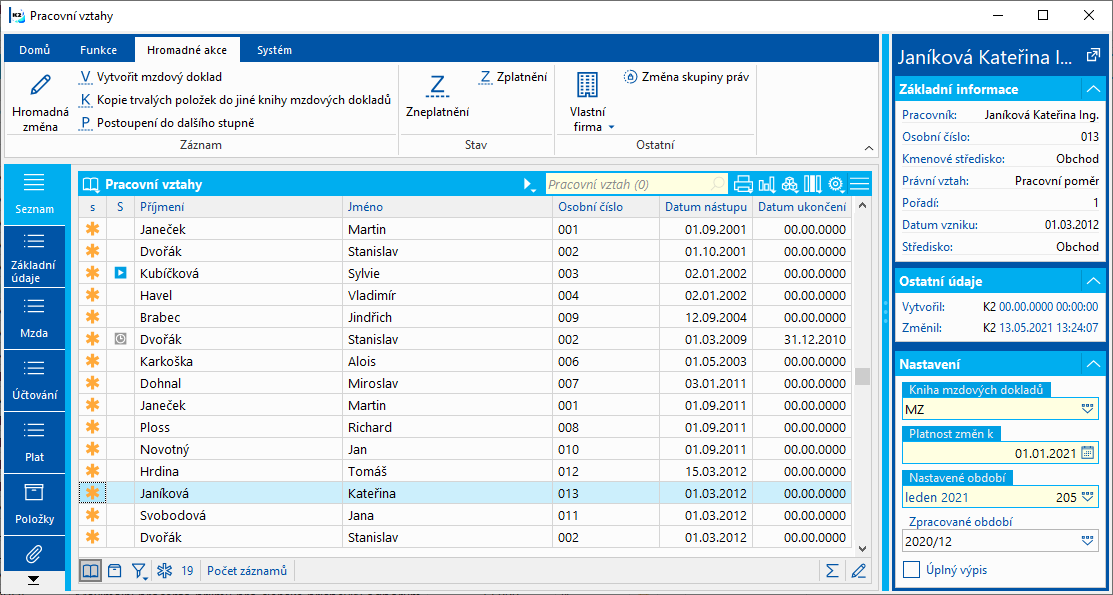This screenshot has height=595, width=1113.
Task: Click the columns icon in grid header
Action: 812,184
